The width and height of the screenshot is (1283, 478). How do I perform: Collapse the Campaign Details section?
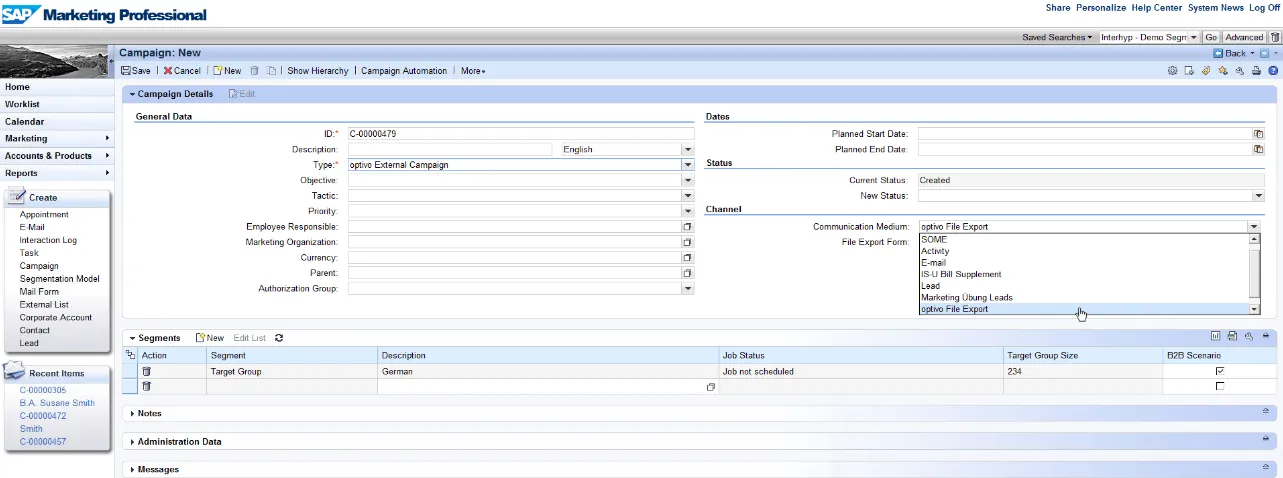click(132, 94)
